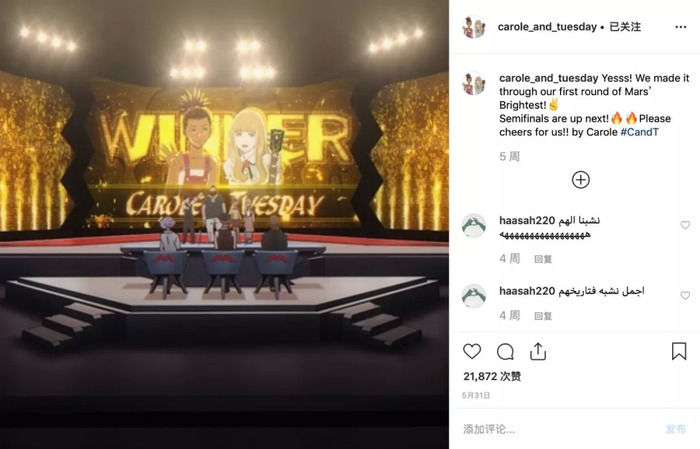
Task: Focus the 添加评论 comment input field
Action: (x=558, y=429)
